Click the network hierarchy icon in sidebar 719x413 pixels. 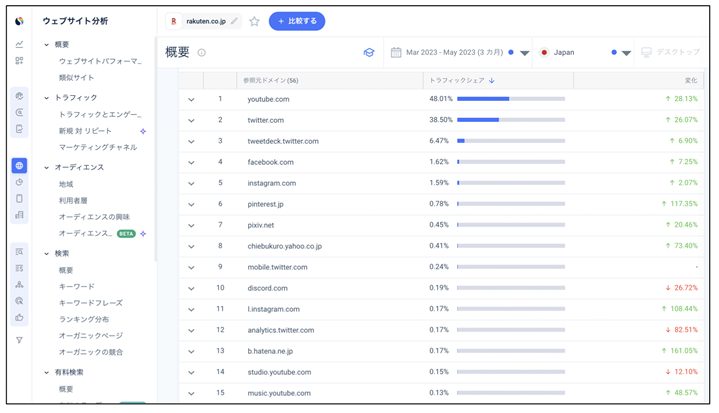click(x=19, y=285)
